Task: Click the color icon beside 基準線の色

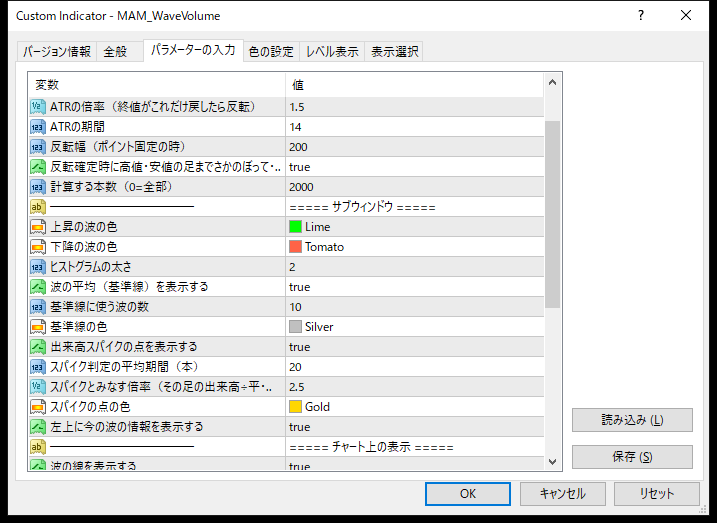Action: click(x=38, y=327)
